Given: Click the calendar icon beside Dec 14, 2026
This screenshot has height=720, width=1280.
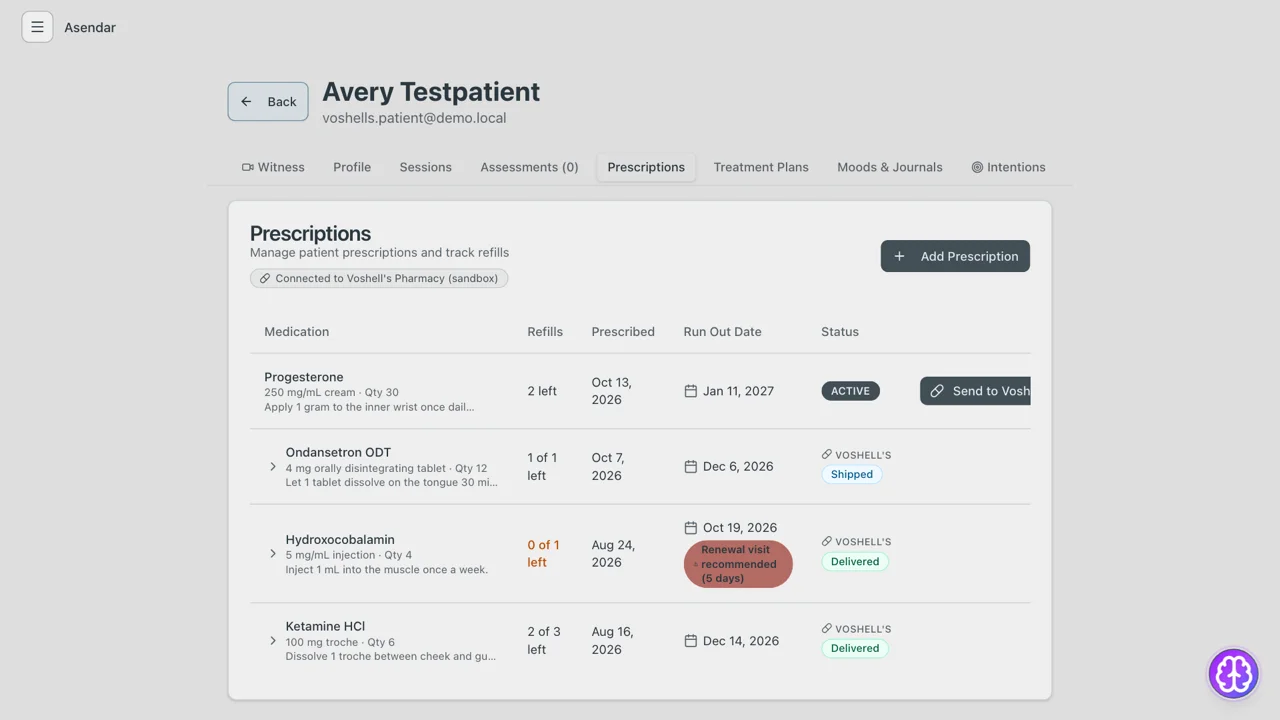Looking at the screenshot, I should click(x=690, y=641).
